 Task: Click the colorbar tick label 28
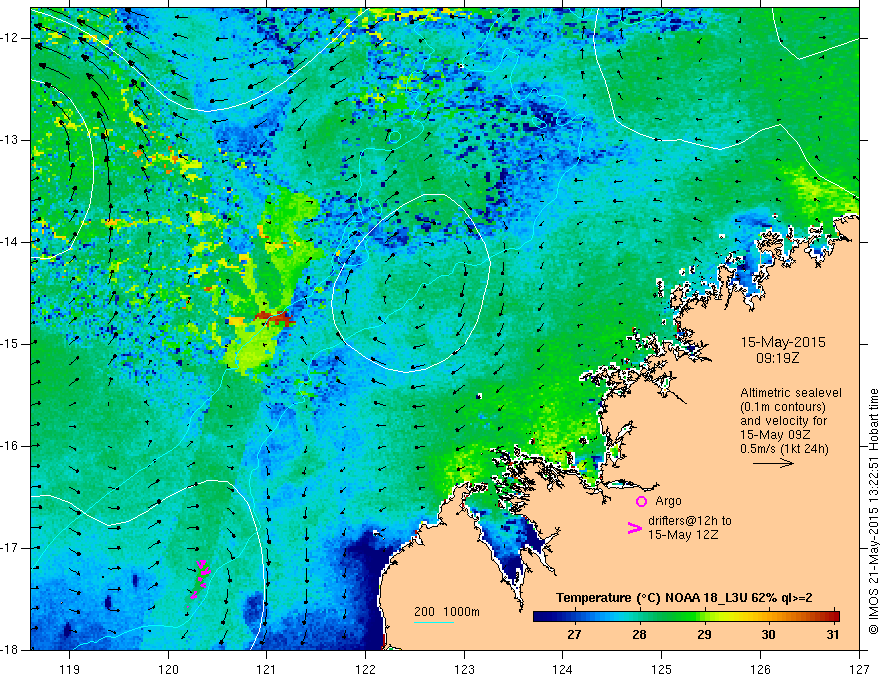point(639,635)
